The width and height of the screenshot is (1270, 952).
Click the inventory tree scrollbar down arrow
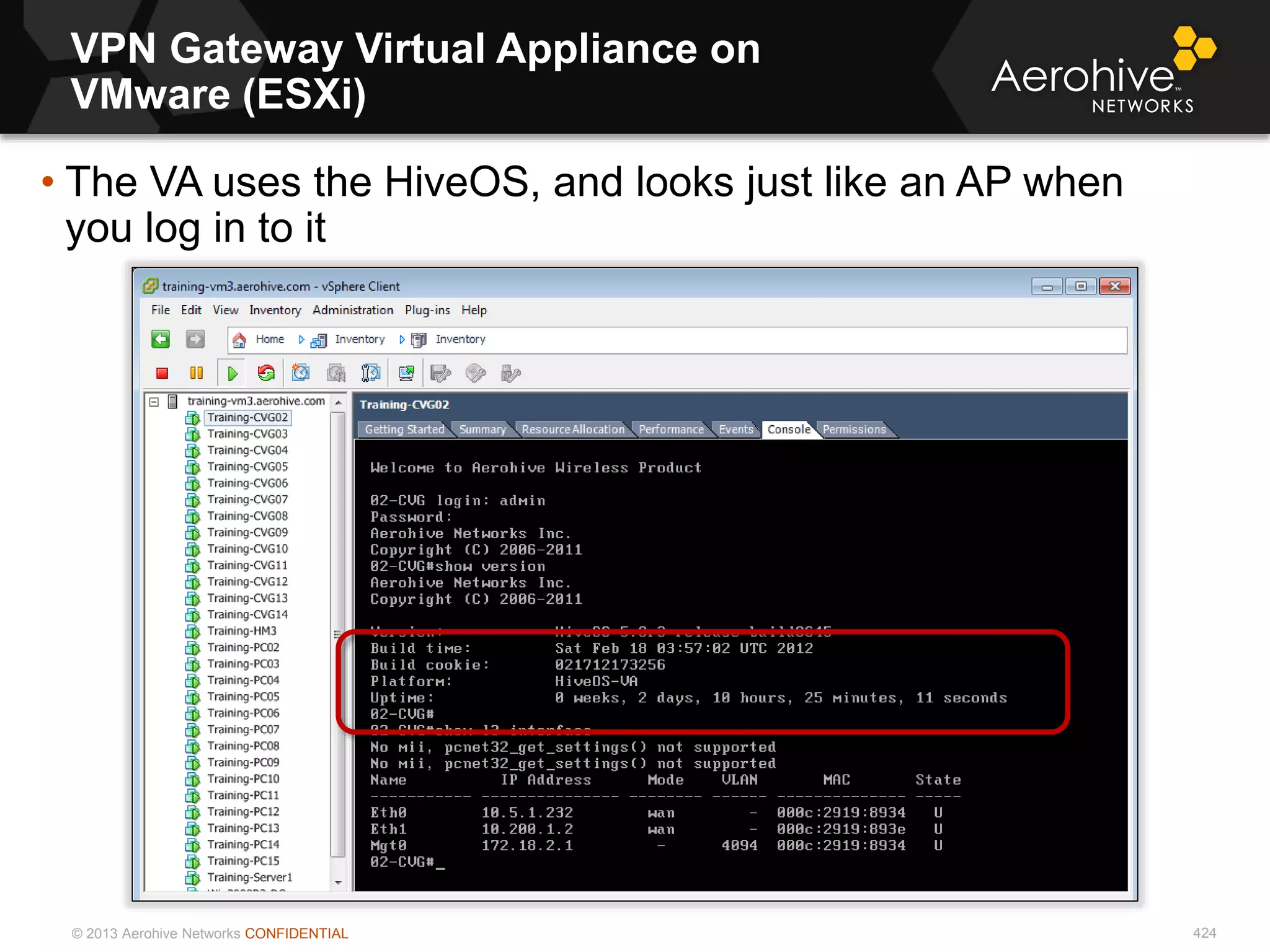[x=338, y=883]
